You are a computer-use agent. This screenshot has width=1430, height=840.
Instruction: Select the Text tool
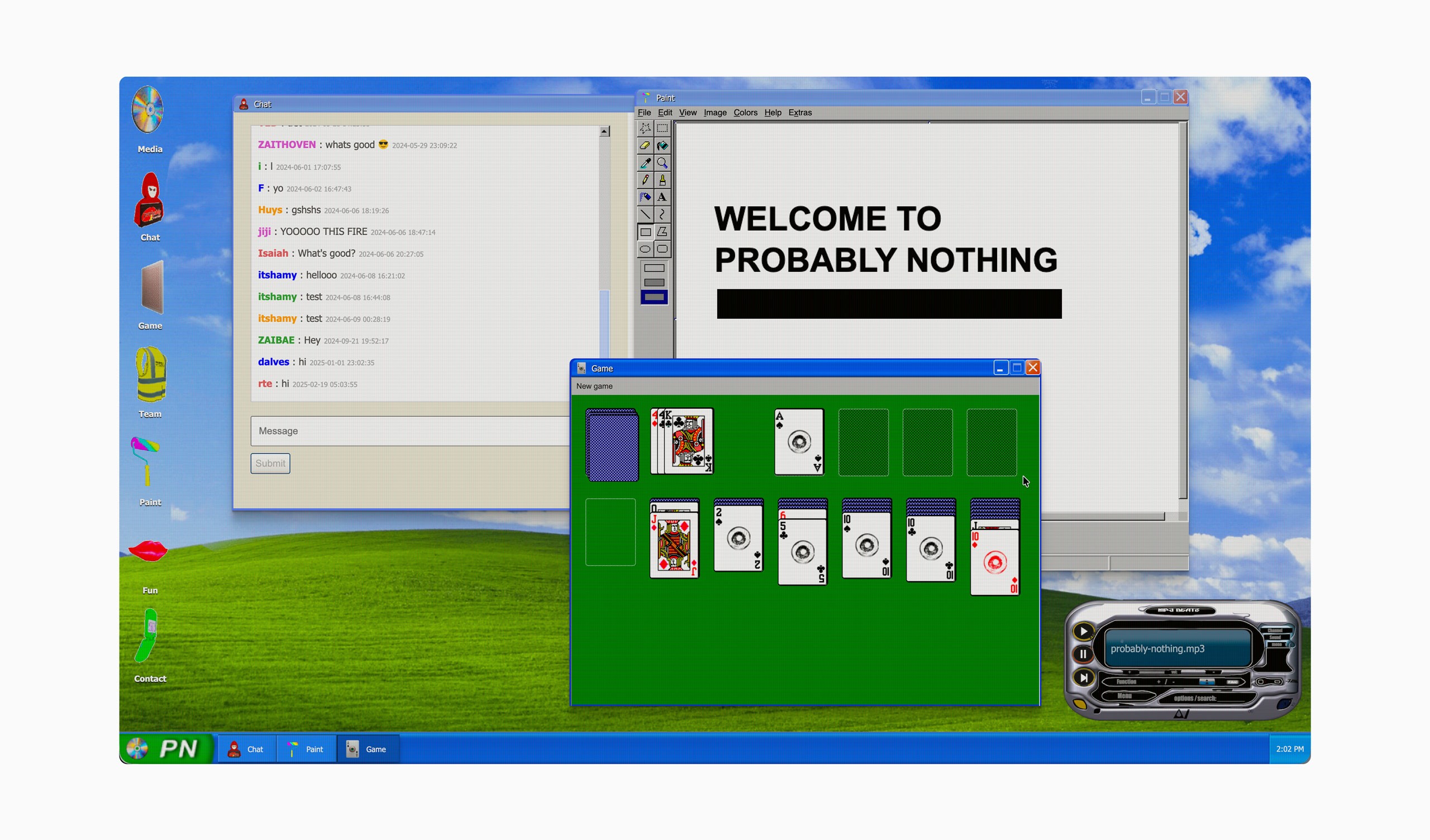click(x=662, y=198)
